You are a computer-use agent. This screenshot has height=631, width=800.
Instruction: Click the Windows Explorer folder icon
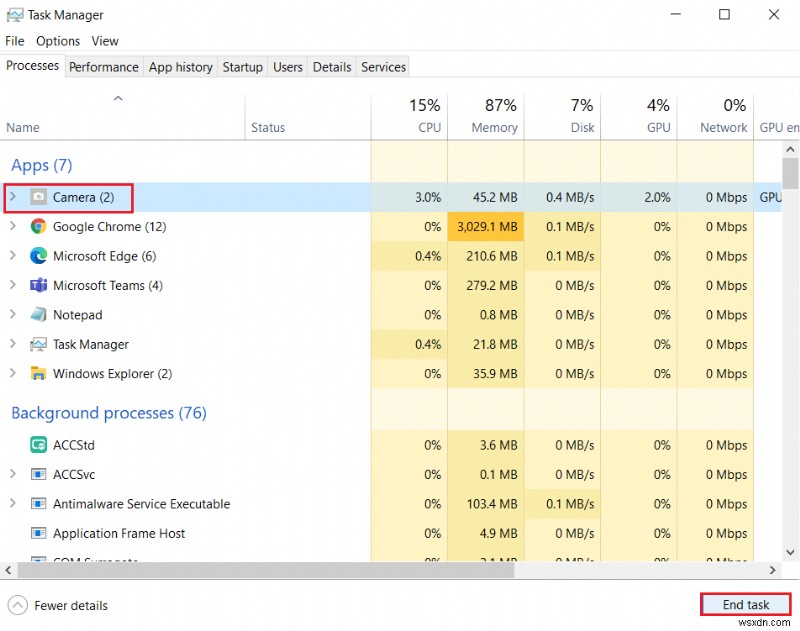click(x=39, y=374)
